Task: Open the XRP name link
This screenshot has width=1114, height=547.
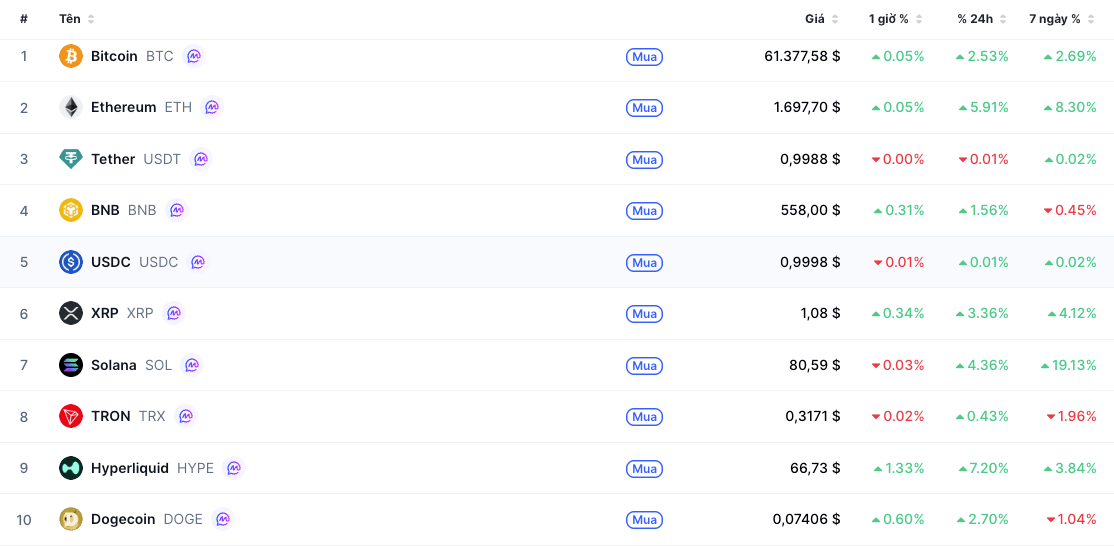Action: (104, 313)
